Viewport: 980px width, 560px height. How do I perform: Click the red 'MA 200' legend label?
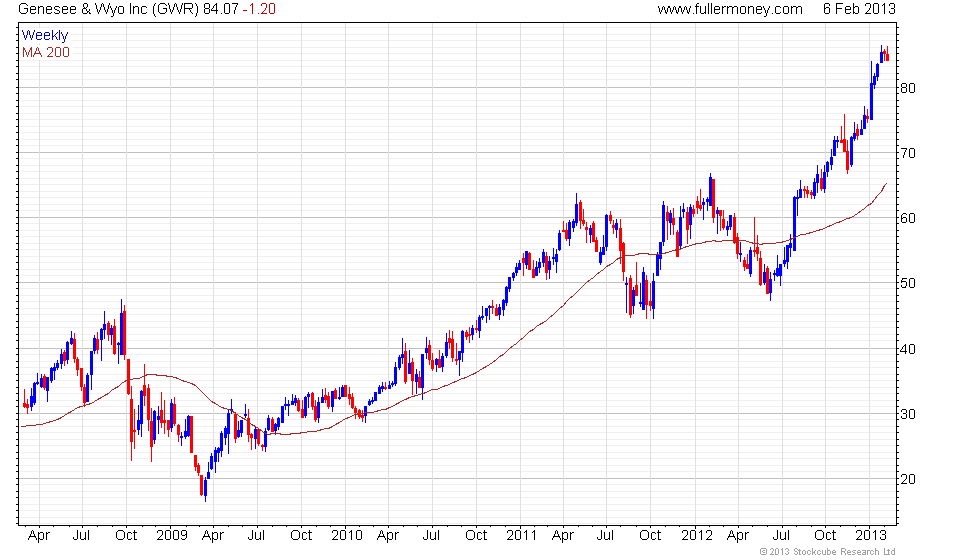tap(46, 52)
